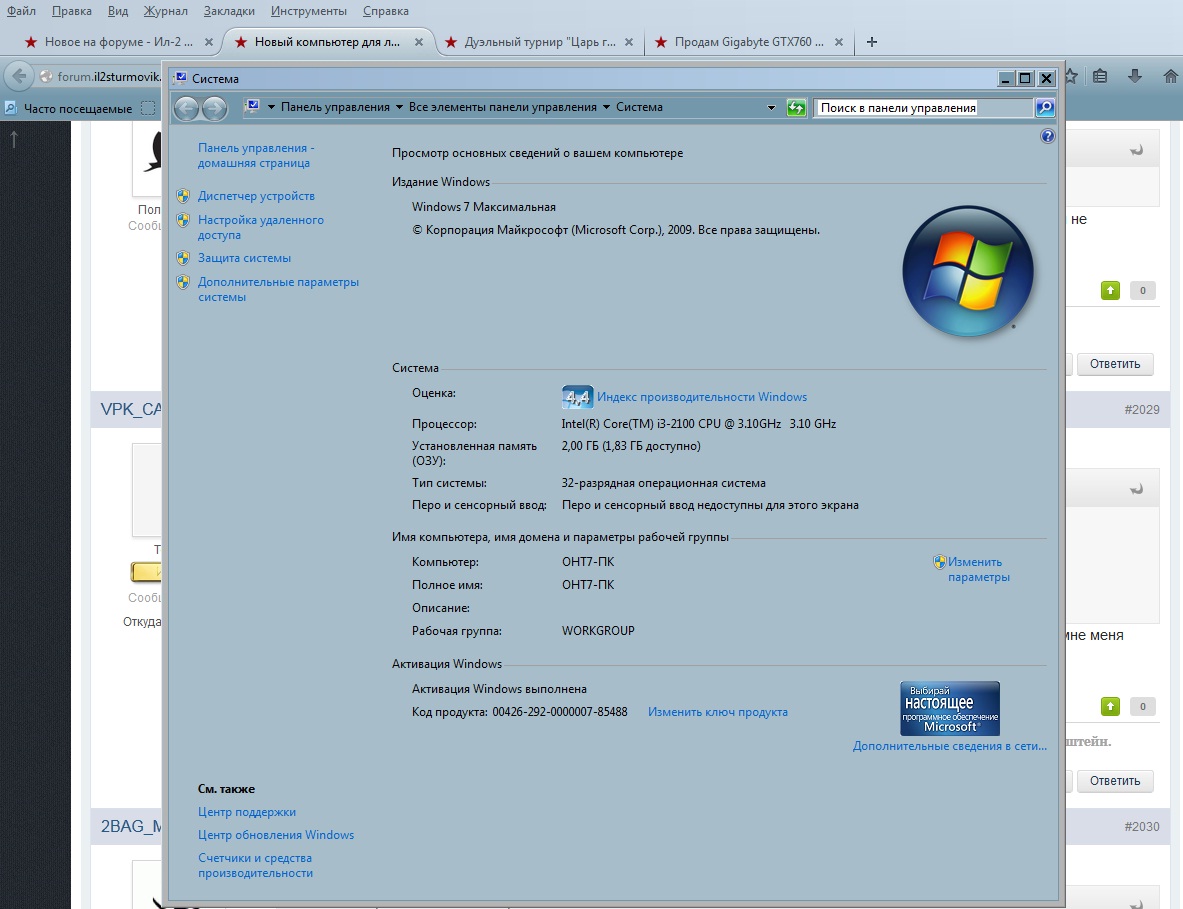Click the Firefox URL field showing forum.il2sturmovik
The image size is (1183, 909).
pos(109,76)
